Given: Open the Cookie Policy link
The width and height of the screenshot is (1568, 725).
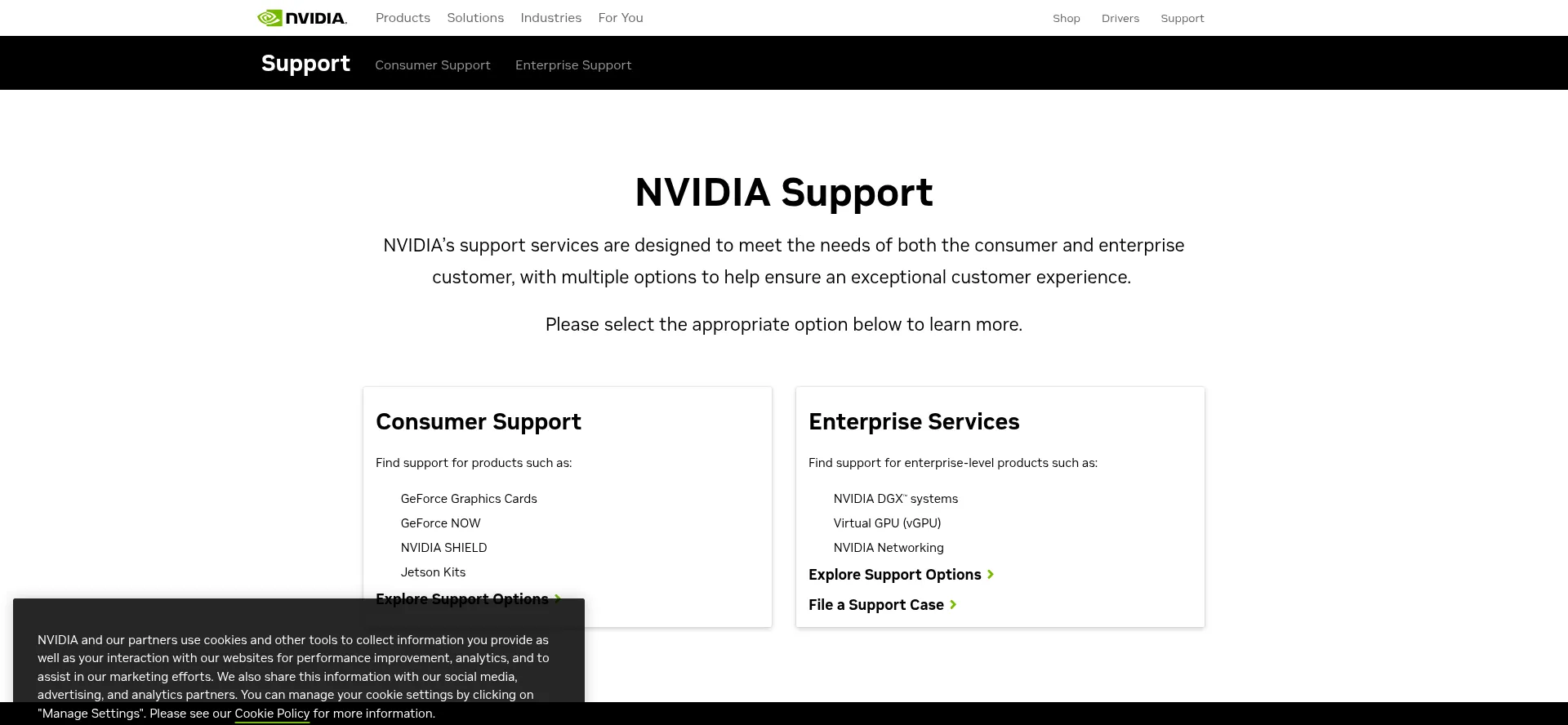Looking at the screenshot, I should [272, 714].
